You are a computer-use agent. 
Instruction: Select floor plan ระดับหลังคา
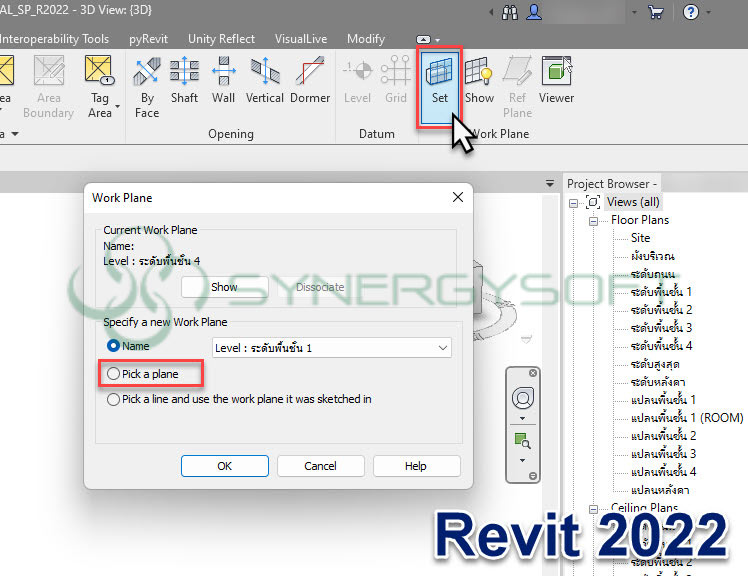point(658,382)
